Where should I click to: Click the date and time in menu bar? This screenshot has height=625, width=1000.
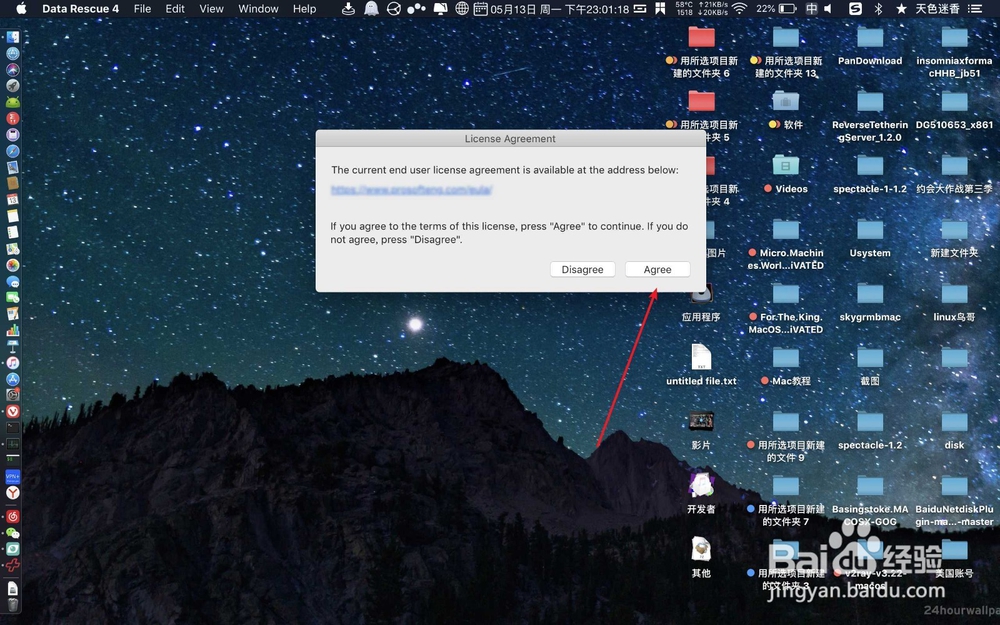[x=559, y=9]
